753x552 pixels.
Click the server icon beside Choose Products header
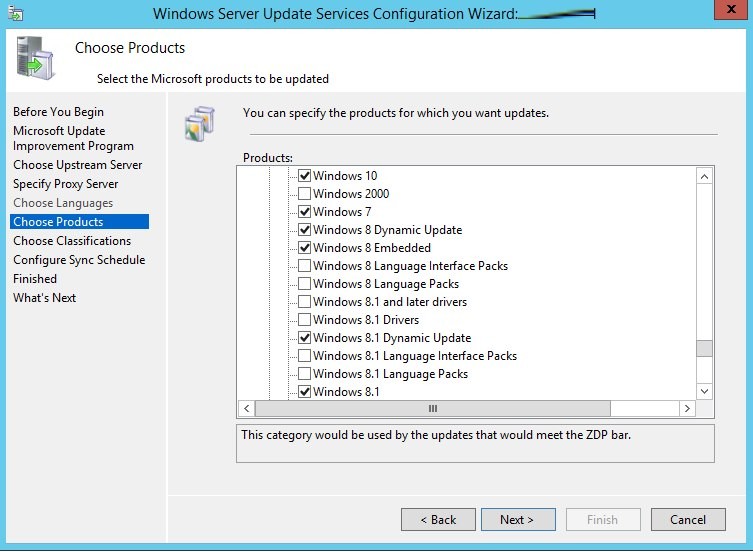click(x=35, y=58)
